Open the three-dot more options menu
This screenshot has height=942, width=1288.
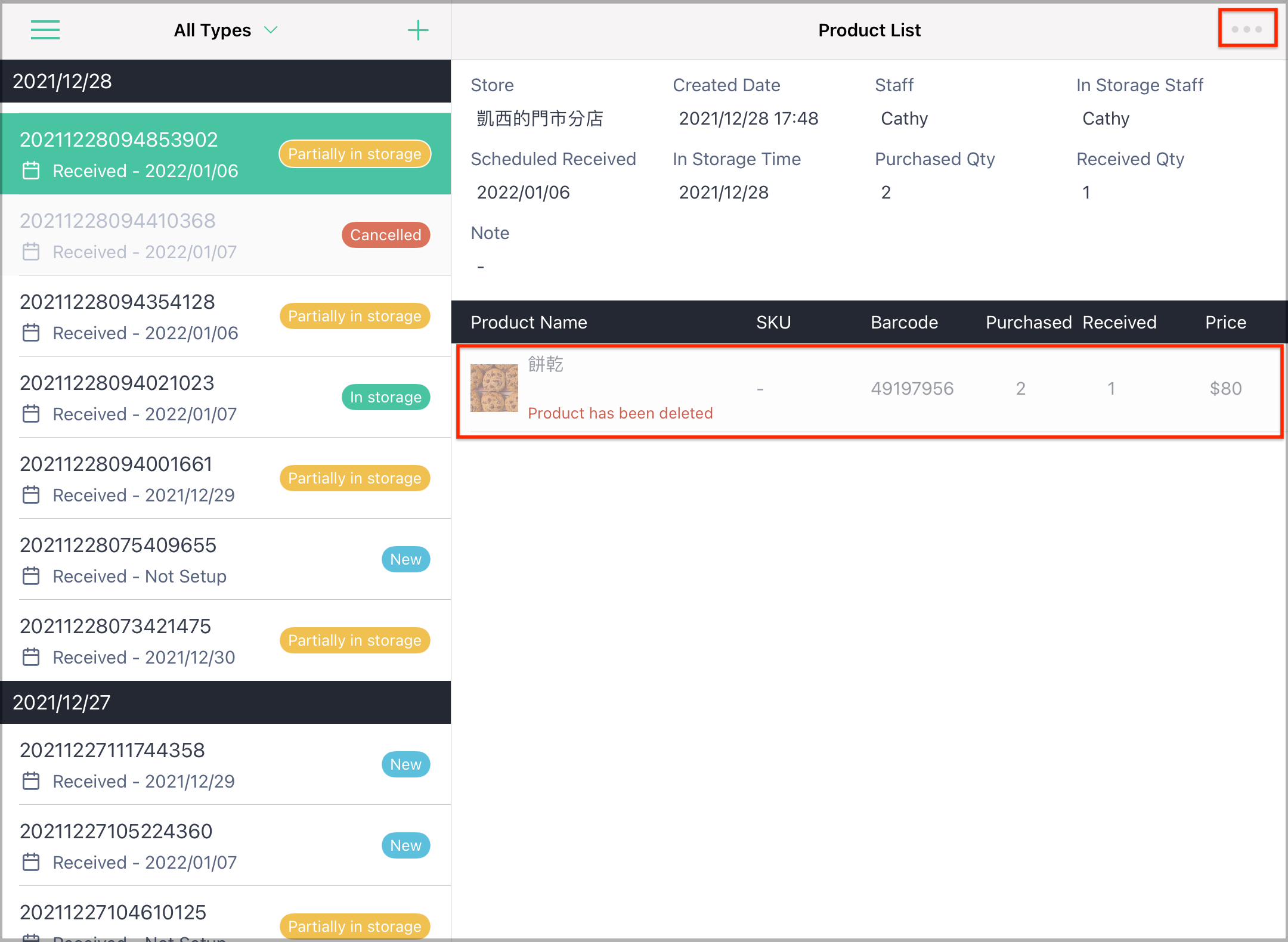click(1247, 29)
